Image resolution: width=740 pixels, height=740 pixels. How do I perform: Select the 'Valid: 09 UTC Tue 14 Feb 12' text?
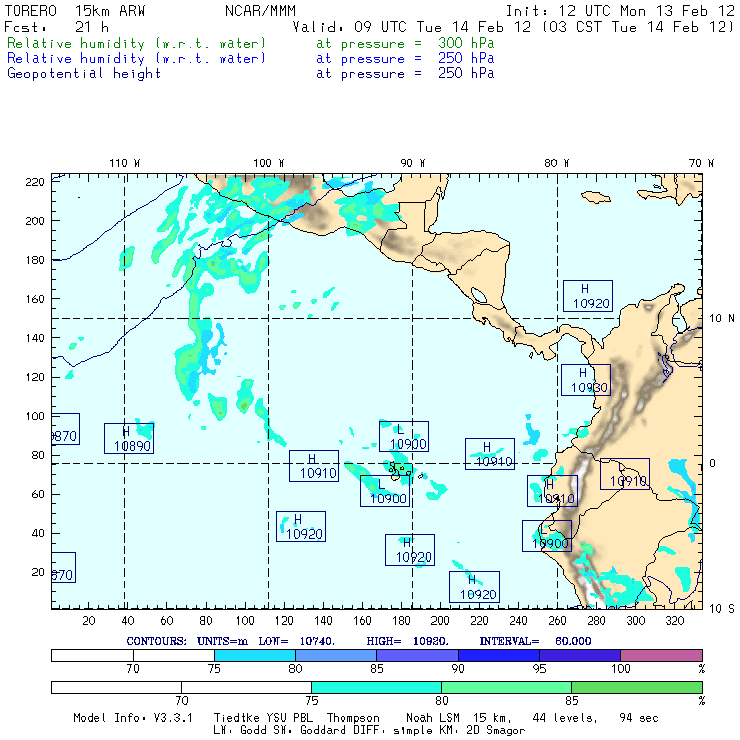(x=412, y=27)
